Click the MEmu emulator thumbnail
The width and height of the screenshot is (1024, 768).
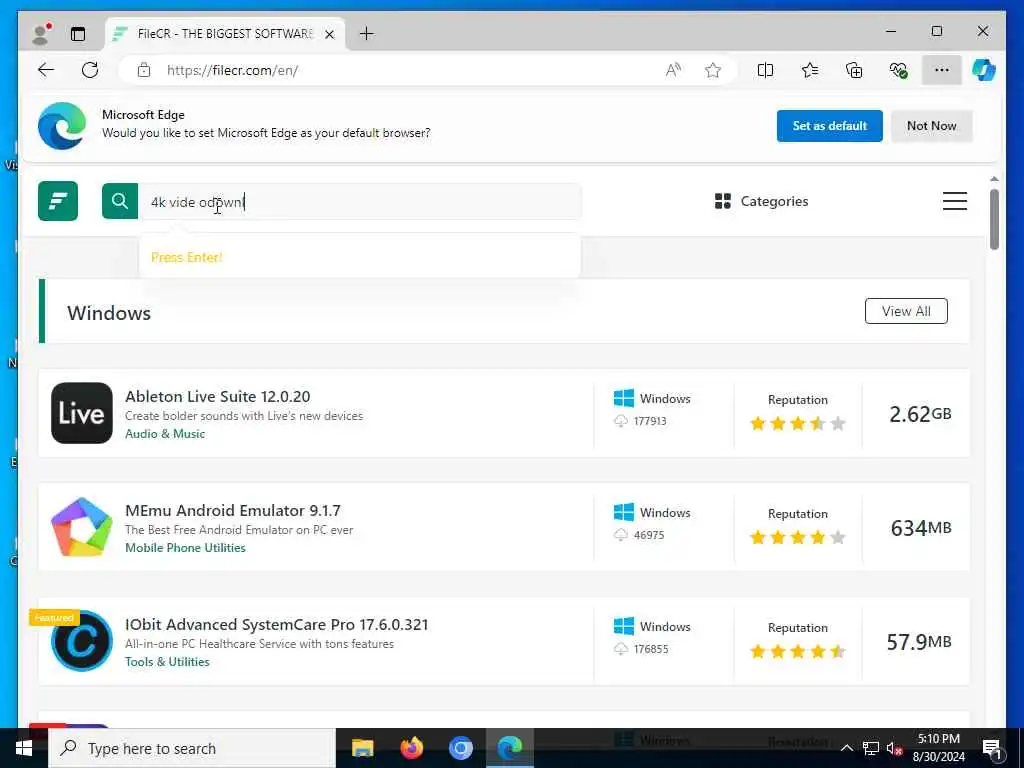(x=82, y=527)
